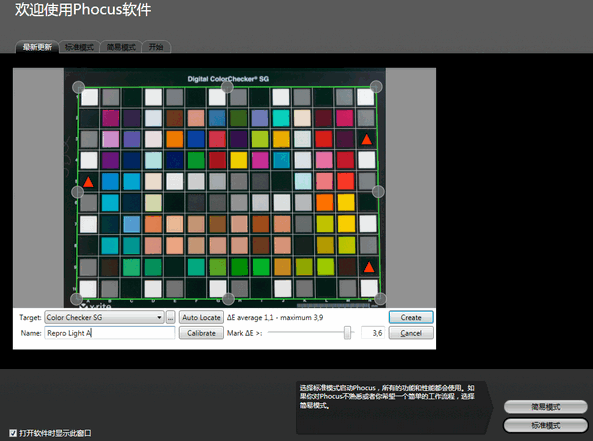Click the Digital ColorChecker SG chart title
Viewport: 593px width, 441px height.
point(228,79)
